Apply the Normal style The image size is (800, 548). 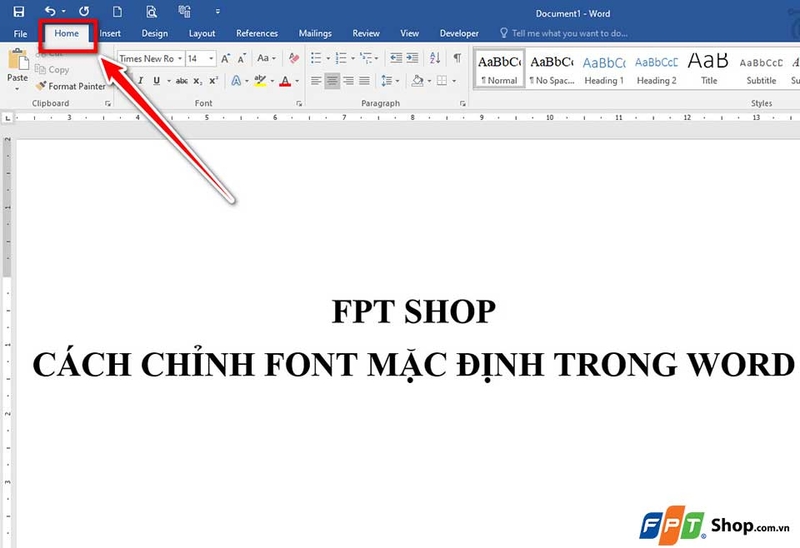[499, 69]
